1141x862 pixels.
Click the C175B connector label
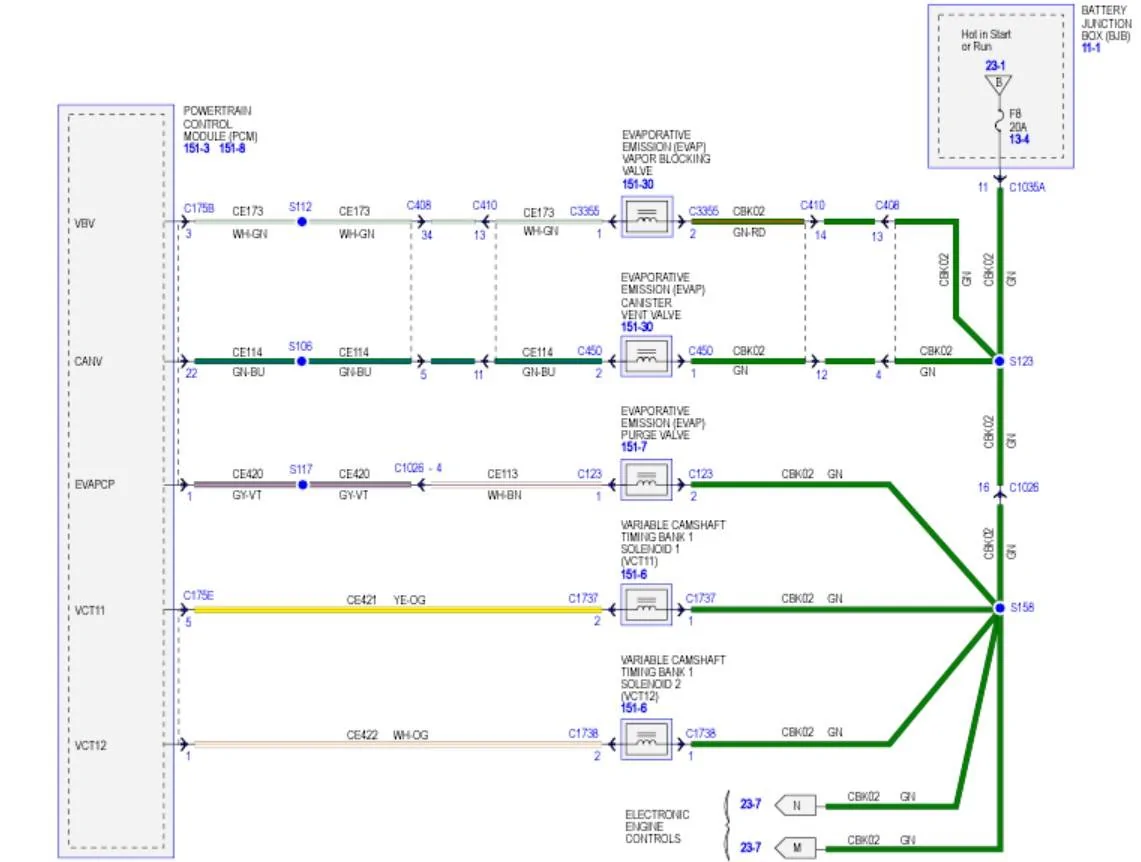tap(199, 208)
